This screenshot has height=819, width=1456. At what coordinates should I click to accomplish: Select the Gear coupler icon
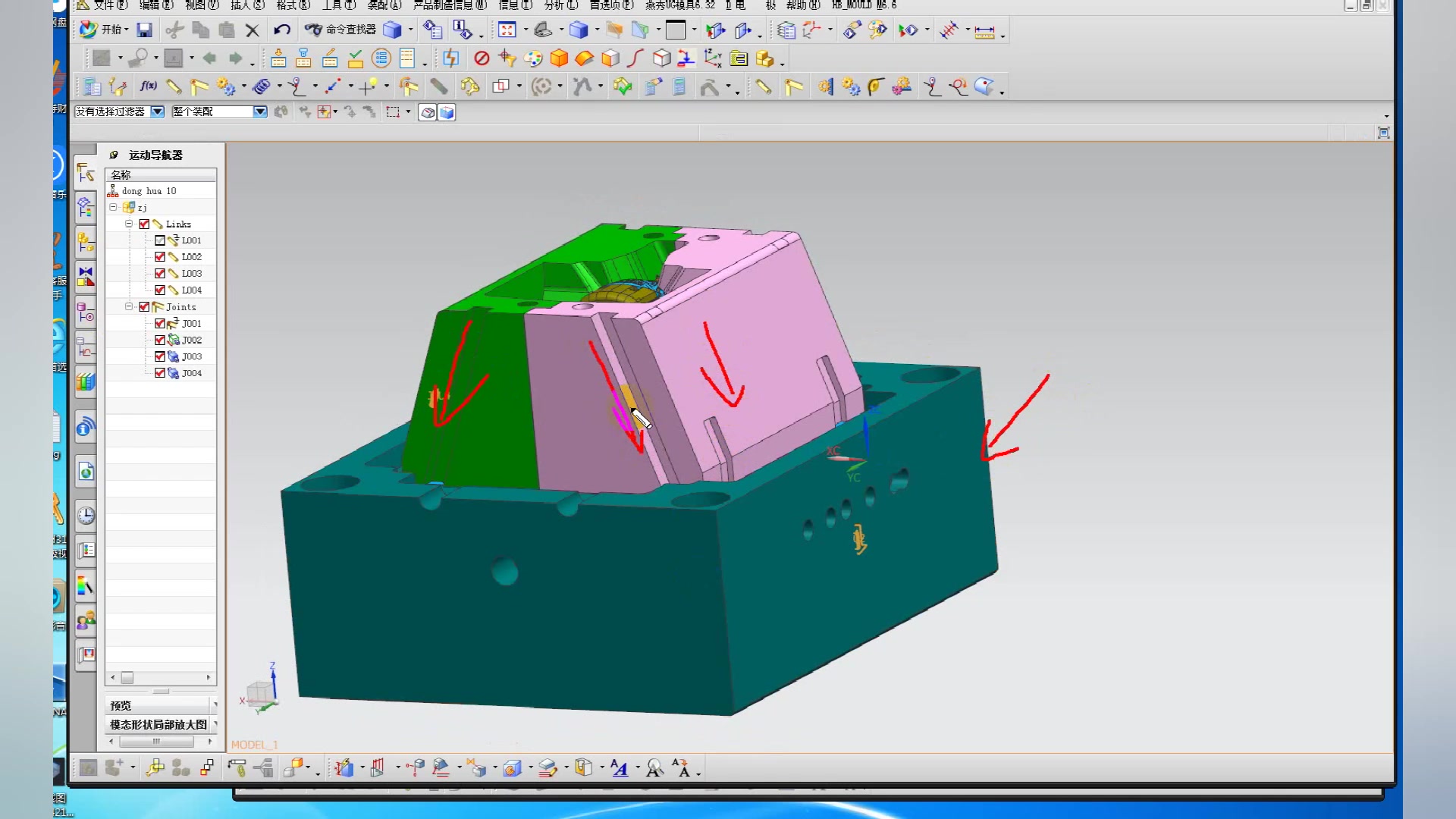(x=226, y=86)
